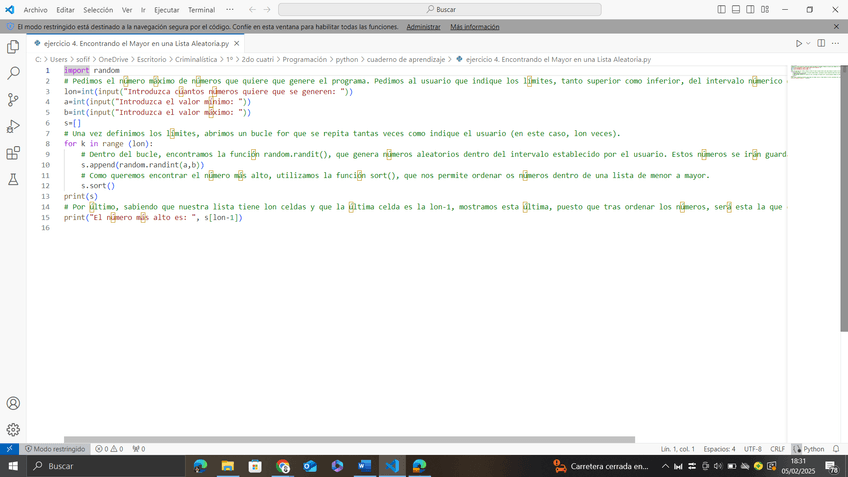The width and height of the screenshot is (848, 477).
Task: Toggle the primary sidebar layout button
Action: [x=722, y=9]
